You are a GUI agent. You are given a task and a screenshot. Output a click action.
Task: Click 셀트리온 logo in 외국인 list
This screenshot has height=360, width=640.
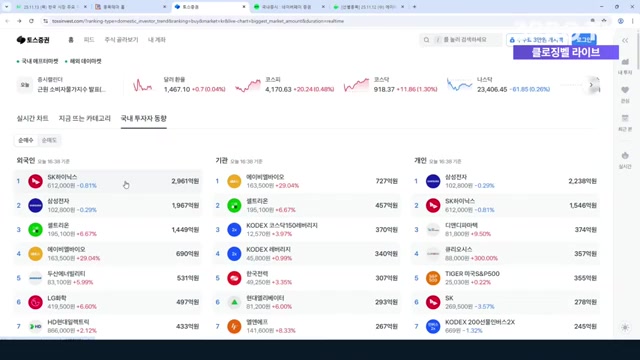36,229
